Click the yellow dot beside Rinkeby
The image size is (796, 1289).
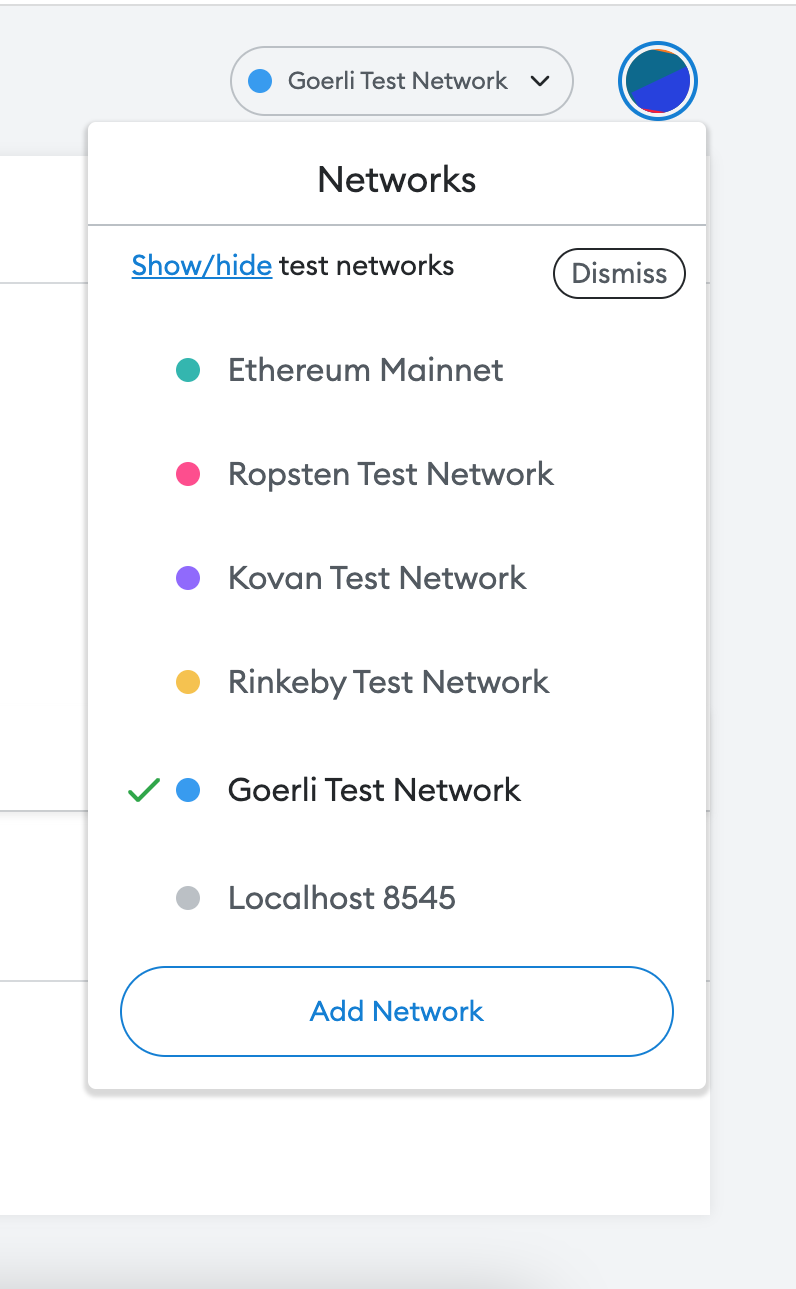188,683
